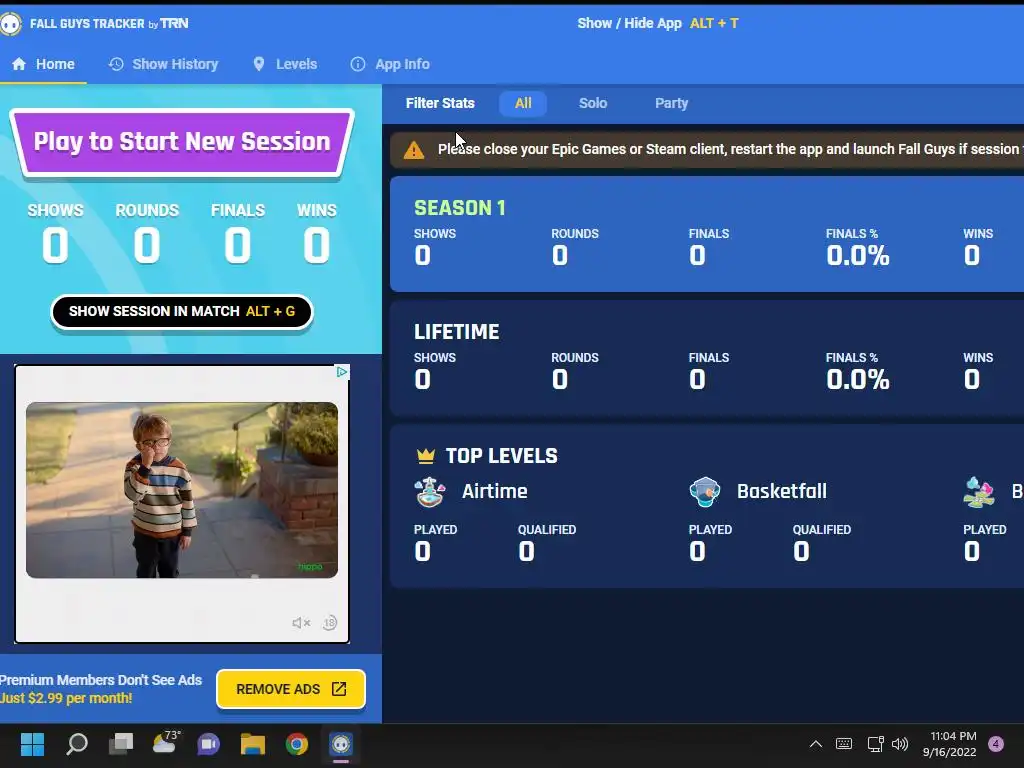Click the Season 1 FINALS % label
Viewport: 1024px width, 768px height.
pyautogui.click(x=852, y=234)
